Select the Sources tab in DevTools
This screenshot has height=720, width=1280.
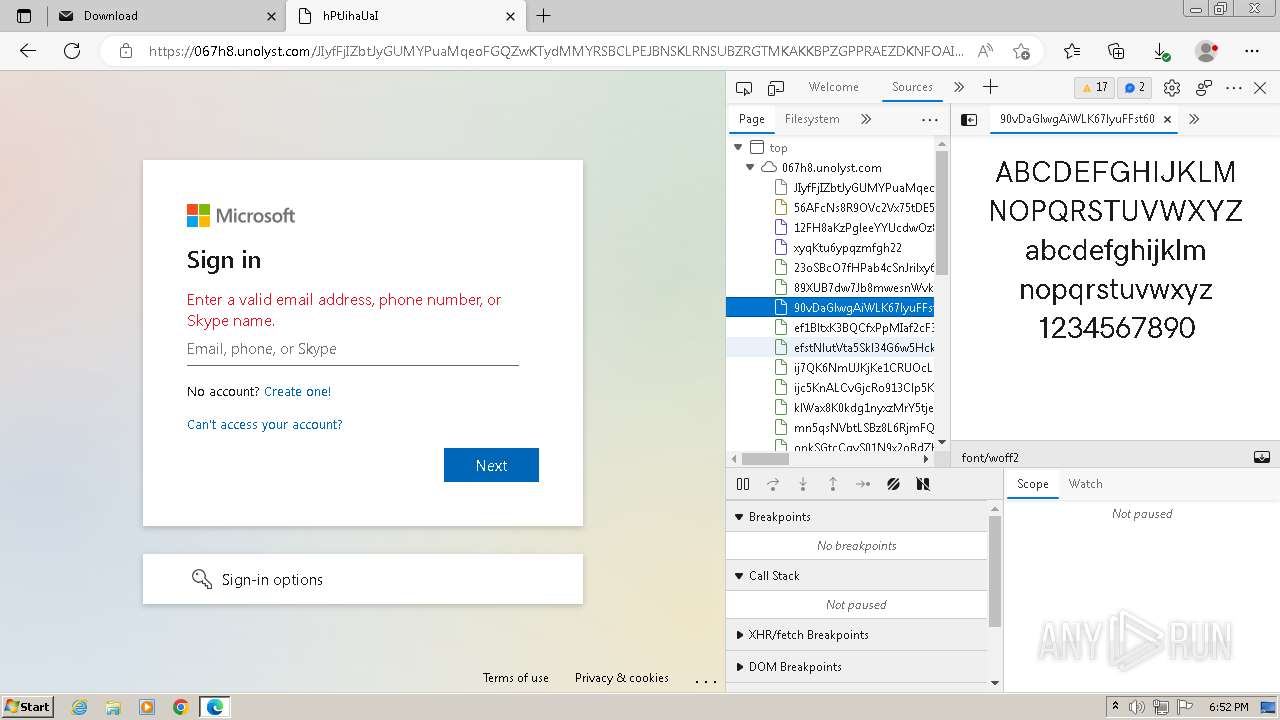[x=912, y=87]
